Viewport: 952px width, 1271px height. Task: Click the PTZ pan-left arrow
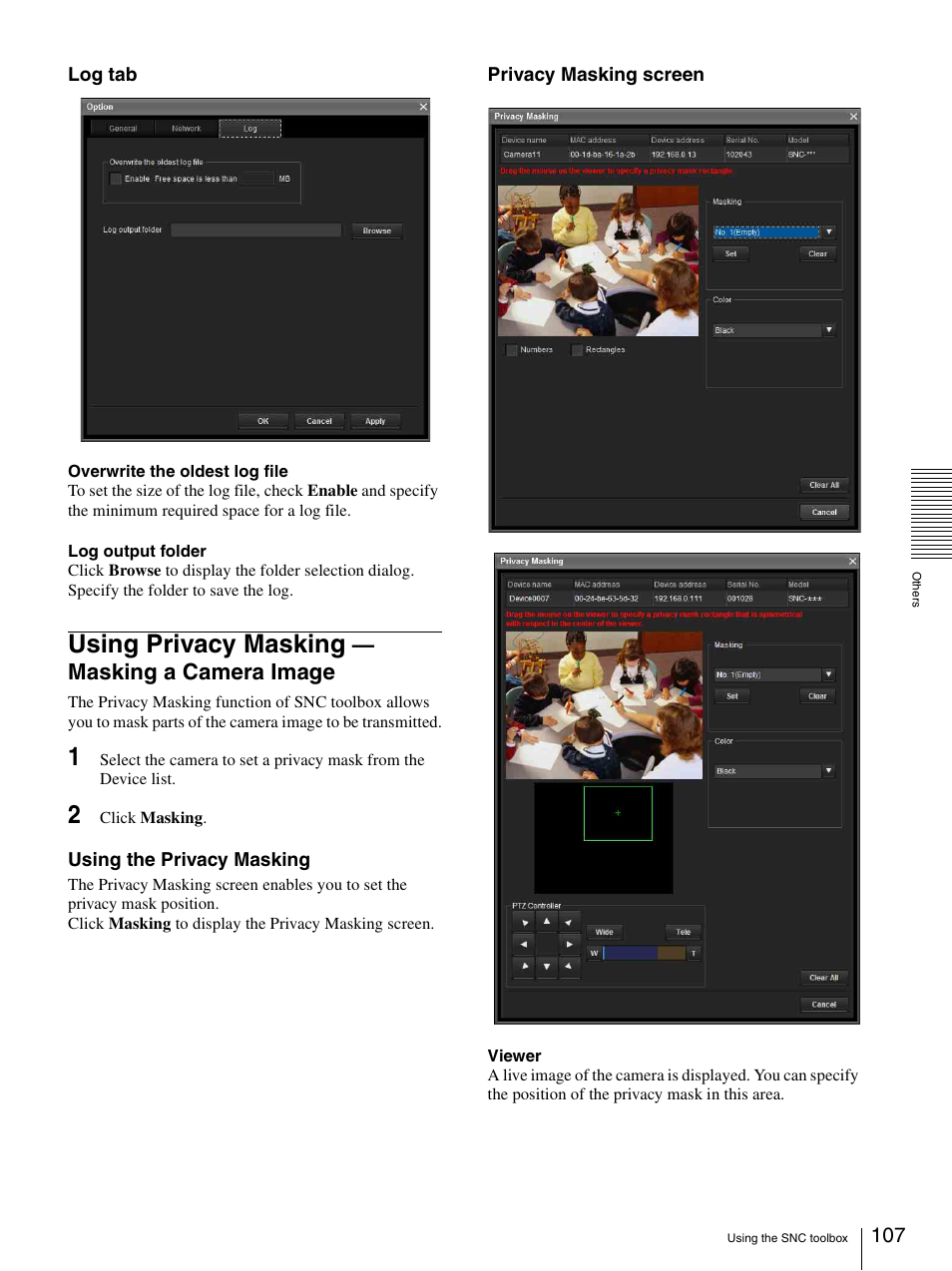(524, 944)
